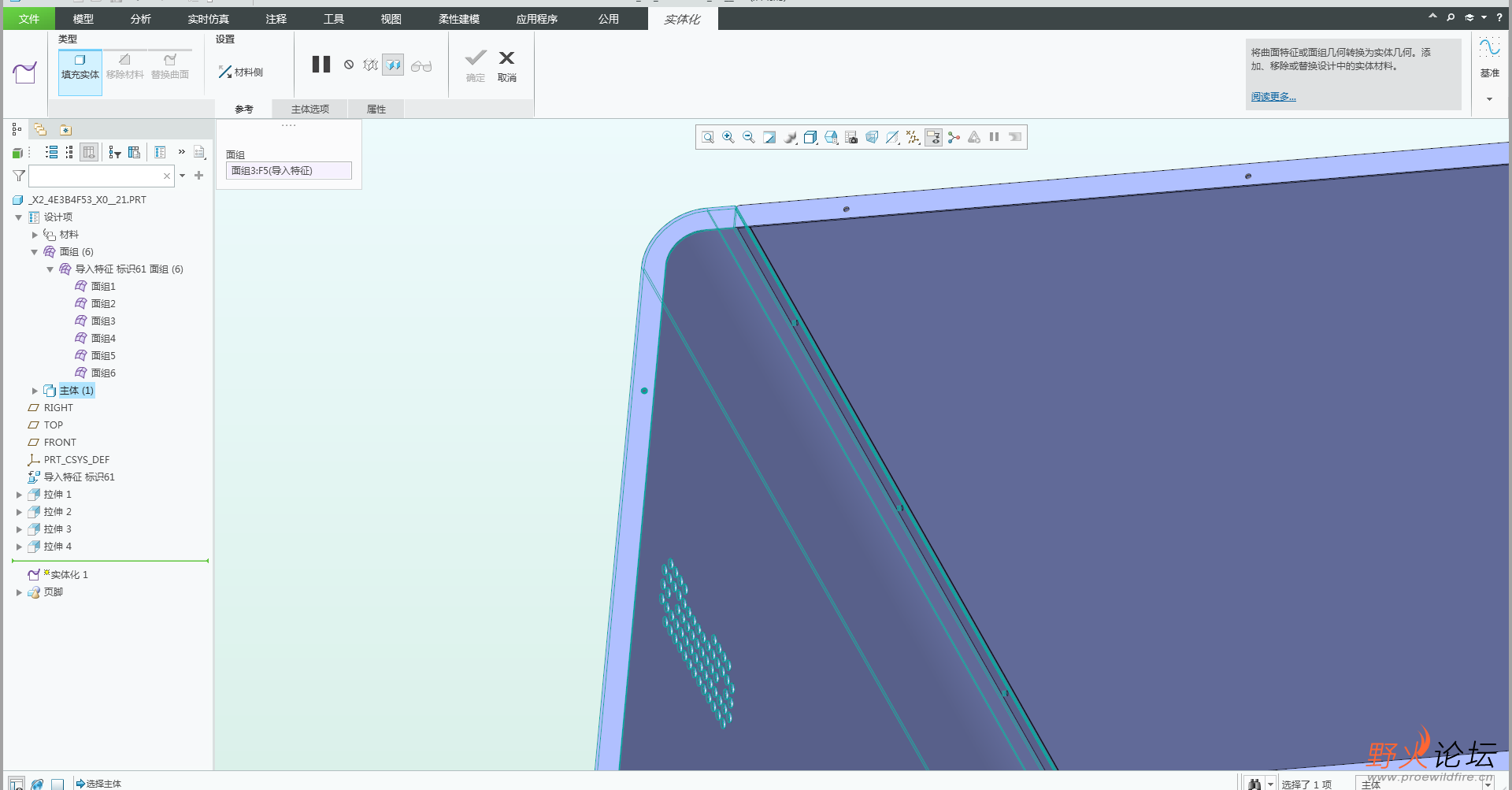1512x790 pixels.
Task: Pause the feature using the ribbon pause icon
Action: pyautogui.click(x=321, y=65)
